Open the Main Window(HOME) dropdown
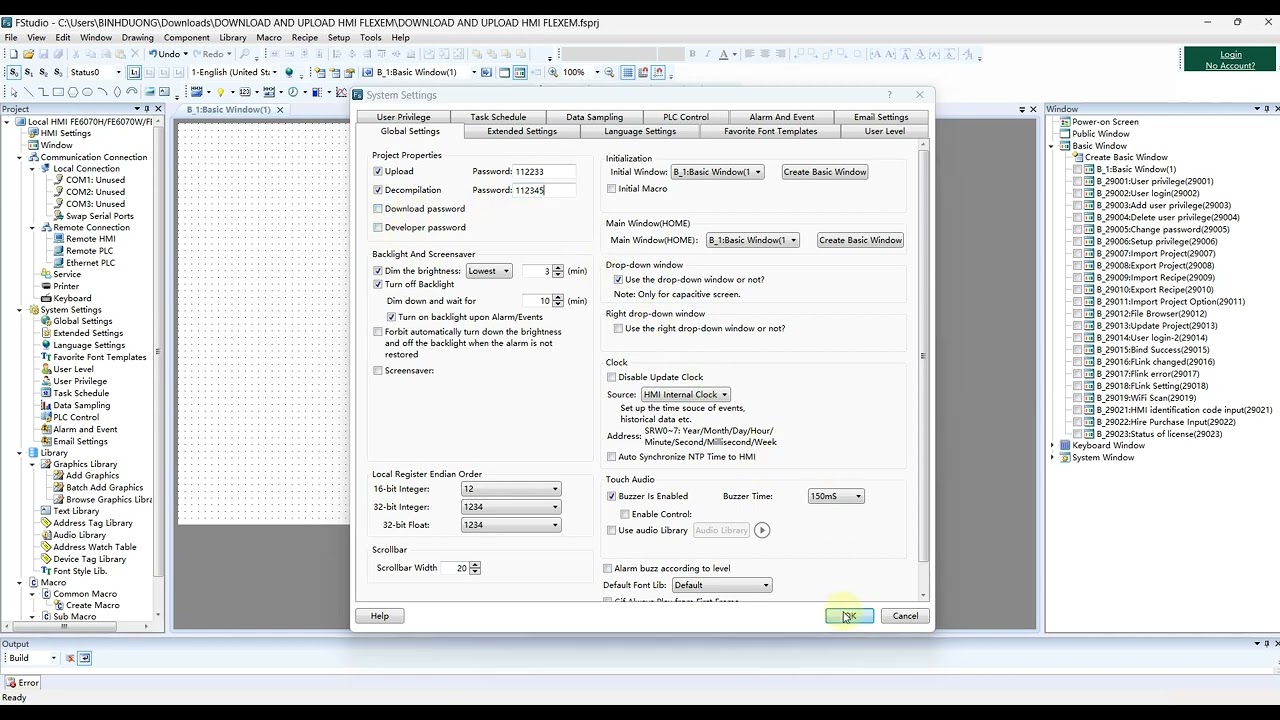 pos(752,240)
